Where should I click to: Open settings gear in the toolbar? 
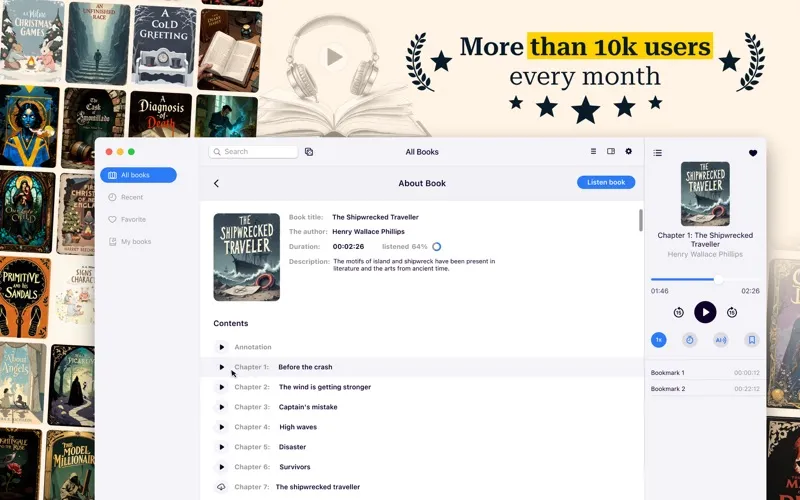coord(629,151)
